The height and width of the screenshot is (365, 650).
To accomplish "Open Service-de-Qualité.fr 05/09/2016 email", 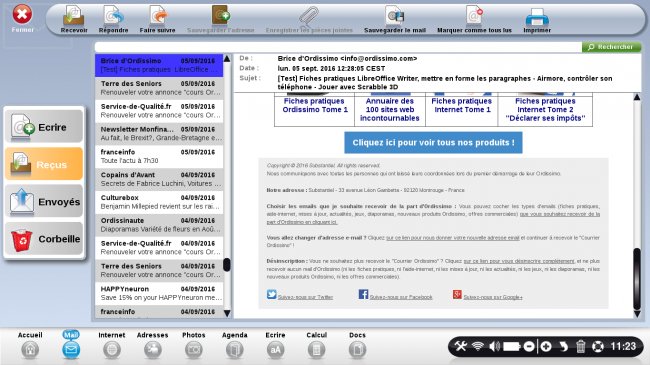I will tap(159, 111).
